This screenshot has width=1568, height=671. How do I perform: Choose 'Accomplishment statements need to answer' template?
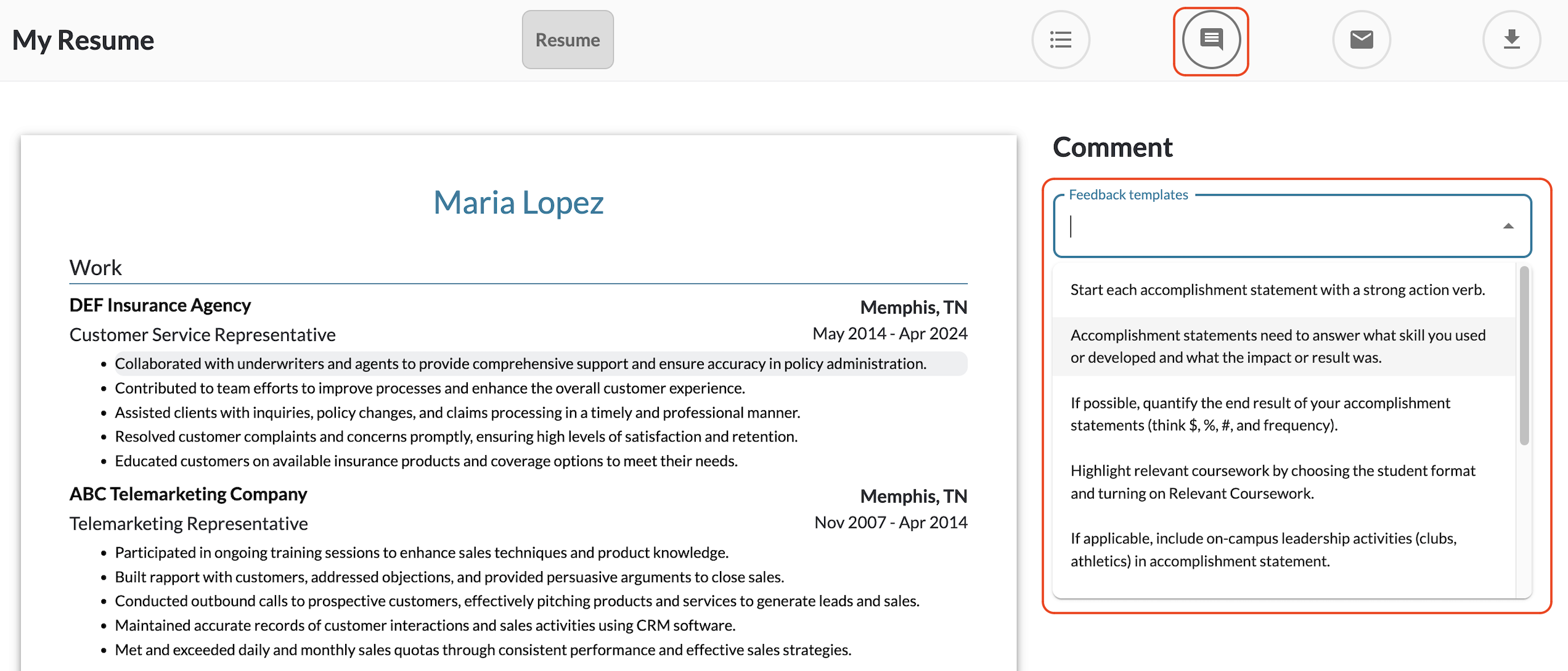tap(1277, 346)
